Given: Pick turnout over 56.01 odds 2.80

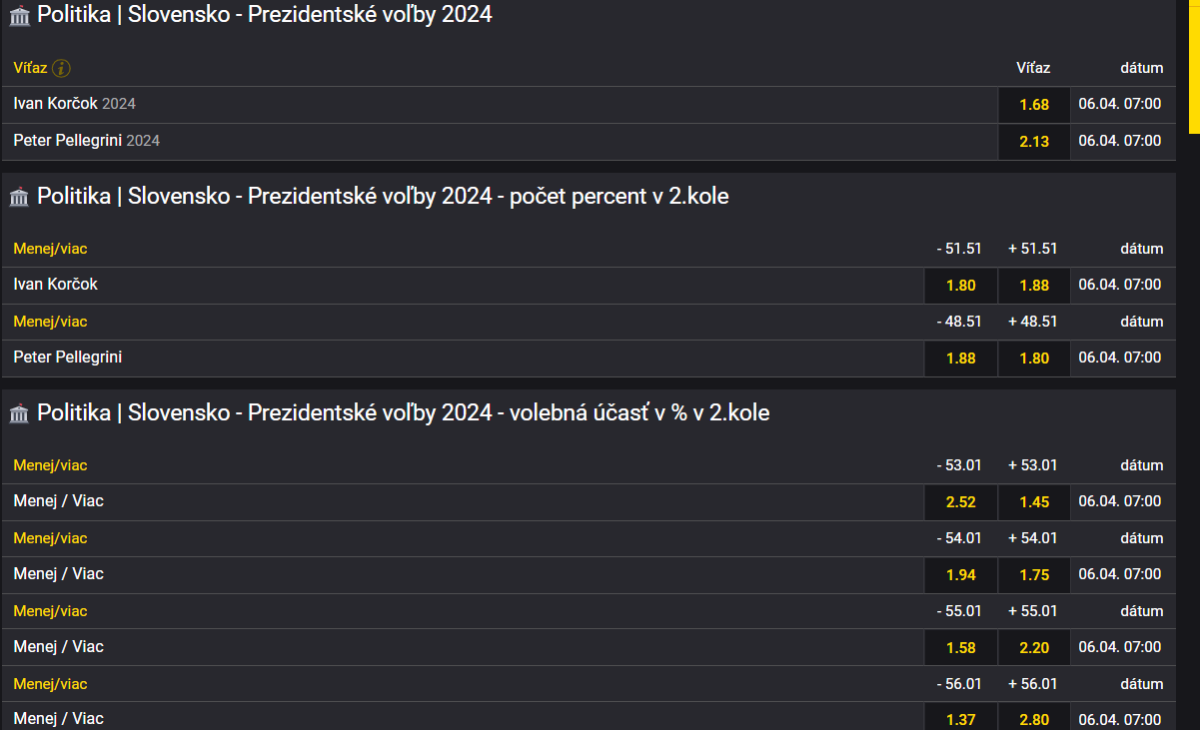Looking at the screenshot, I should 1034,720.
